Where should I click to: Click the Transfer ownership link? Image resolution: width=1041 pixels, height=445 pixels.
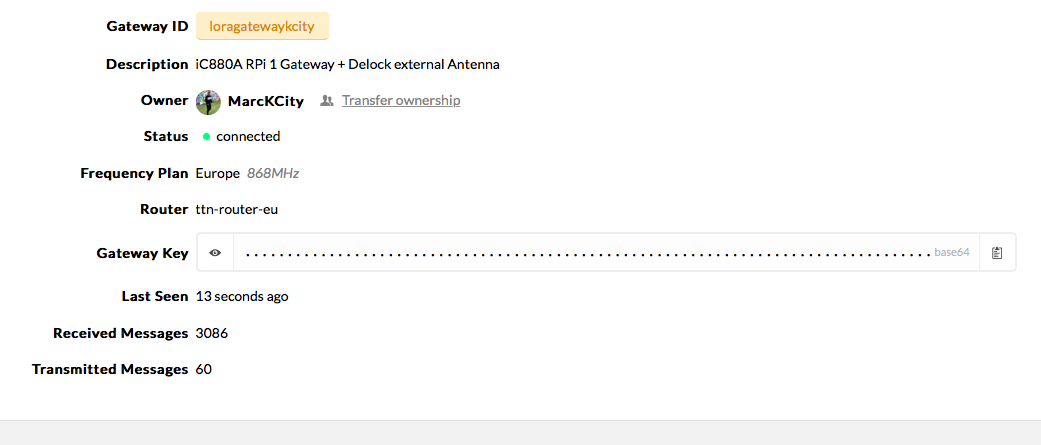coord(401,100)
